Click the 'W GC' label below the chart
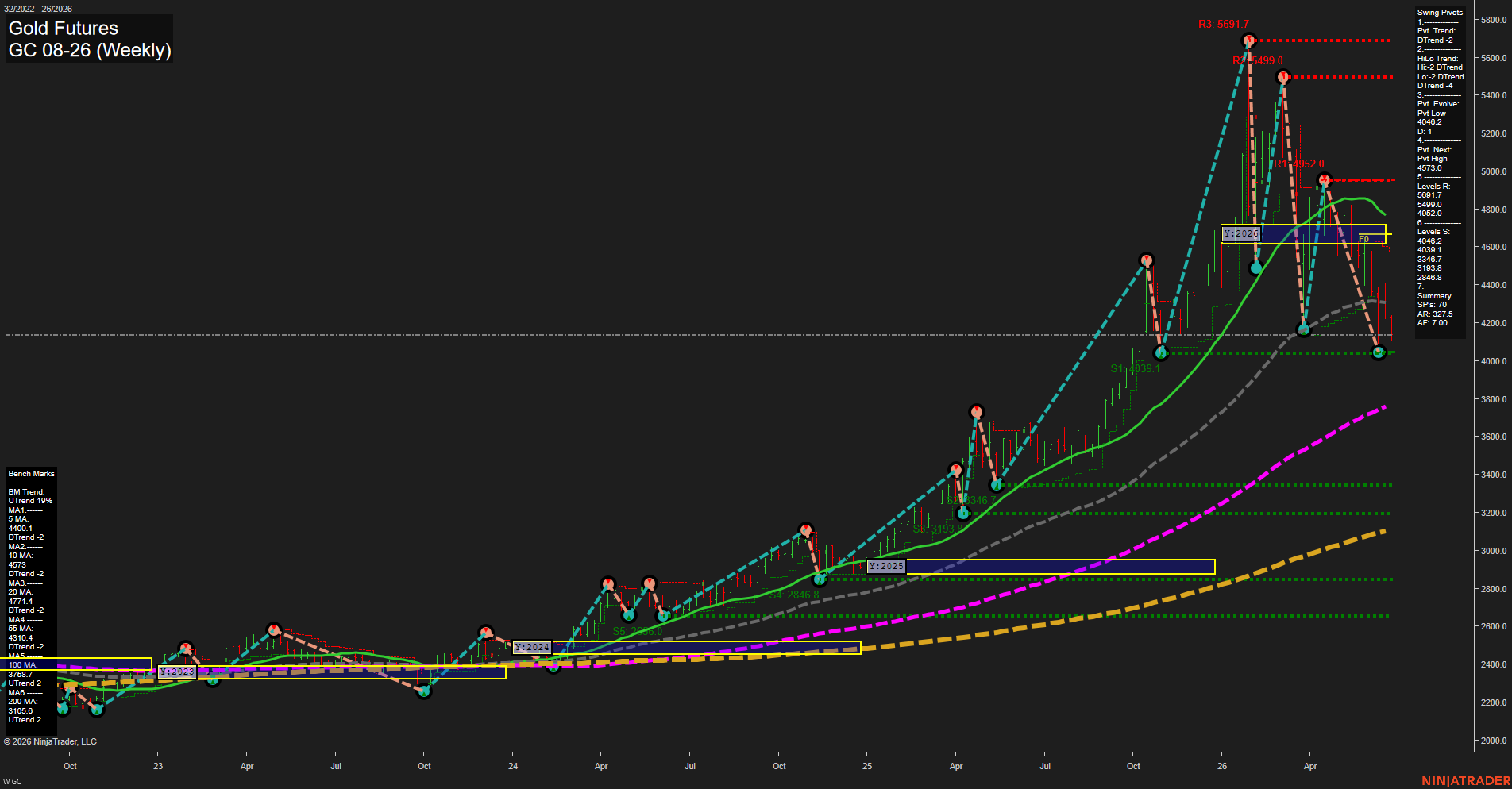This screenshot has height=789, width=1512. 12,782
